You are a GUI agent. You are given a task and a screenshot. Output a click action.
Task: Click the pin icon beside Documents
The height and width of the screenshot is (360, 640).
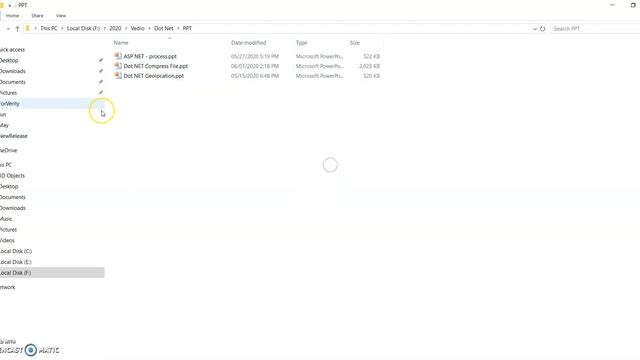click(101, 82)
